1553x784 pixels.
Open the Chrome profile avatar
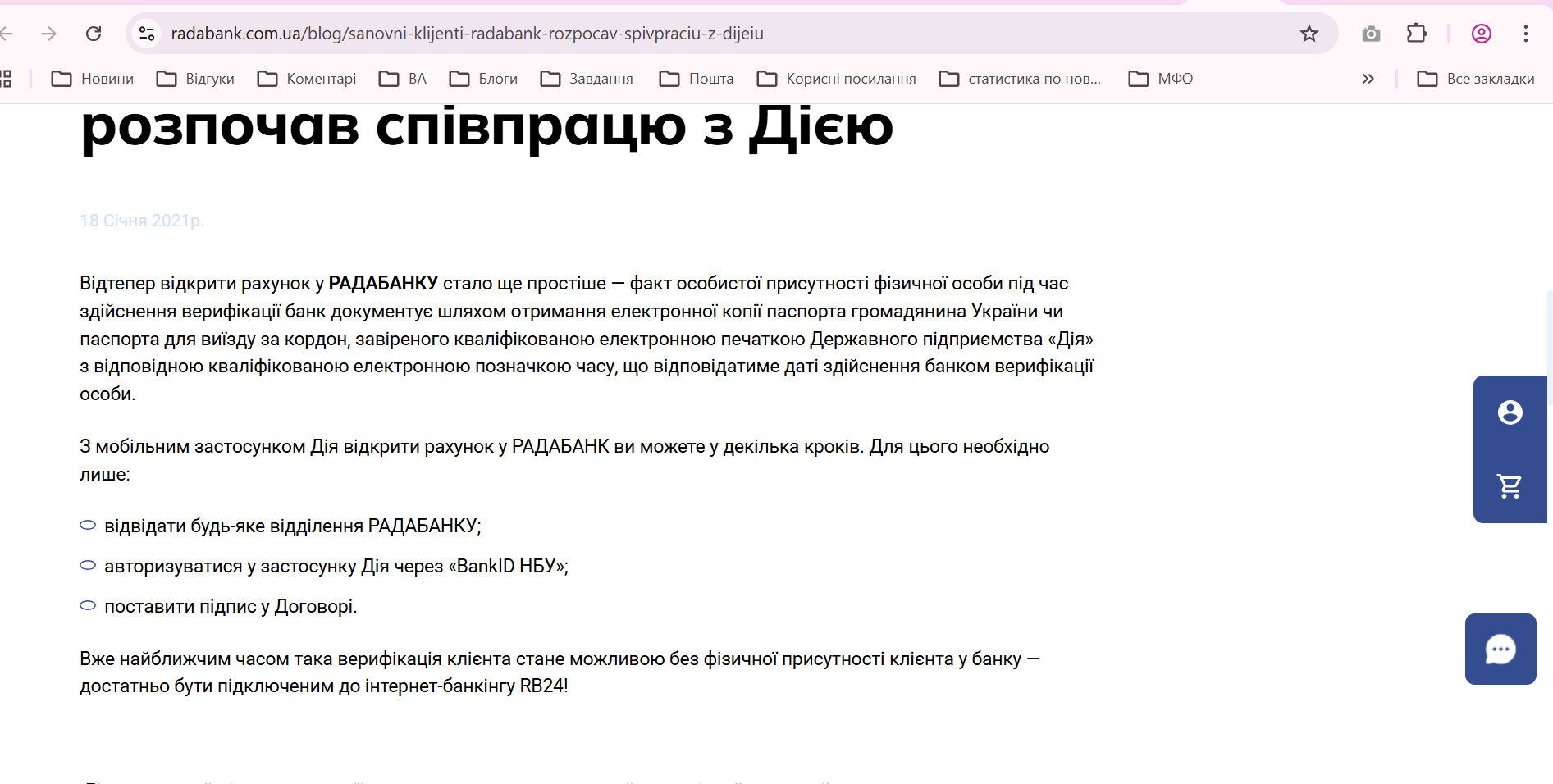1482,34
